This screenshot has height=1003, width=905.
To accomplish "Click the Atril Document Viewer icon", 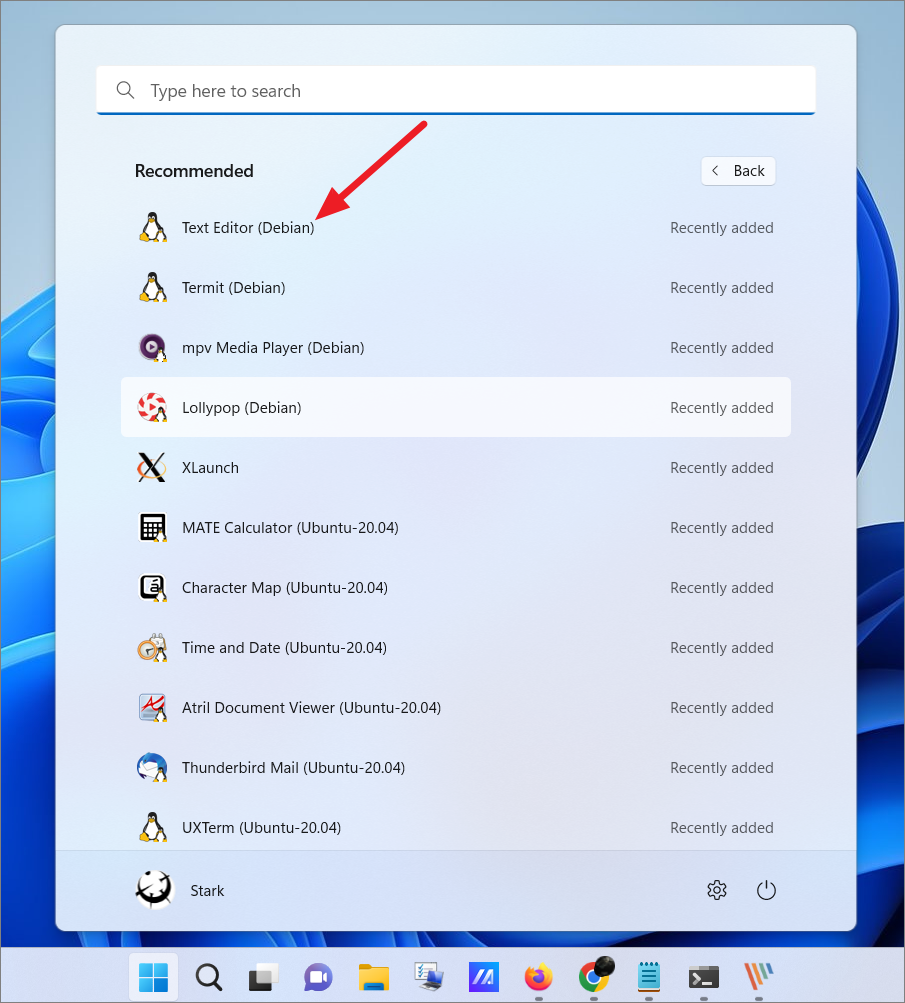I will [x=153, y=707].
